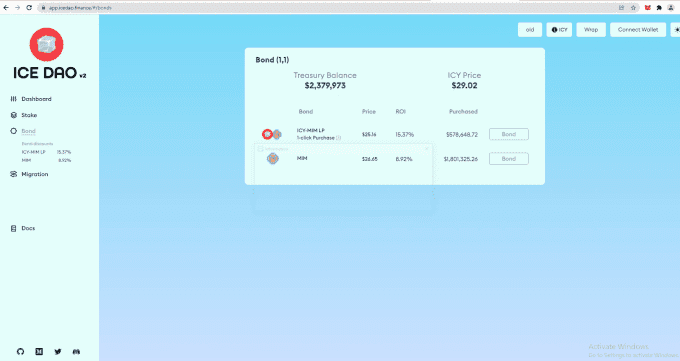Bond the ICY-MIM LP row

pyautogui.click(x=509, y=134)
